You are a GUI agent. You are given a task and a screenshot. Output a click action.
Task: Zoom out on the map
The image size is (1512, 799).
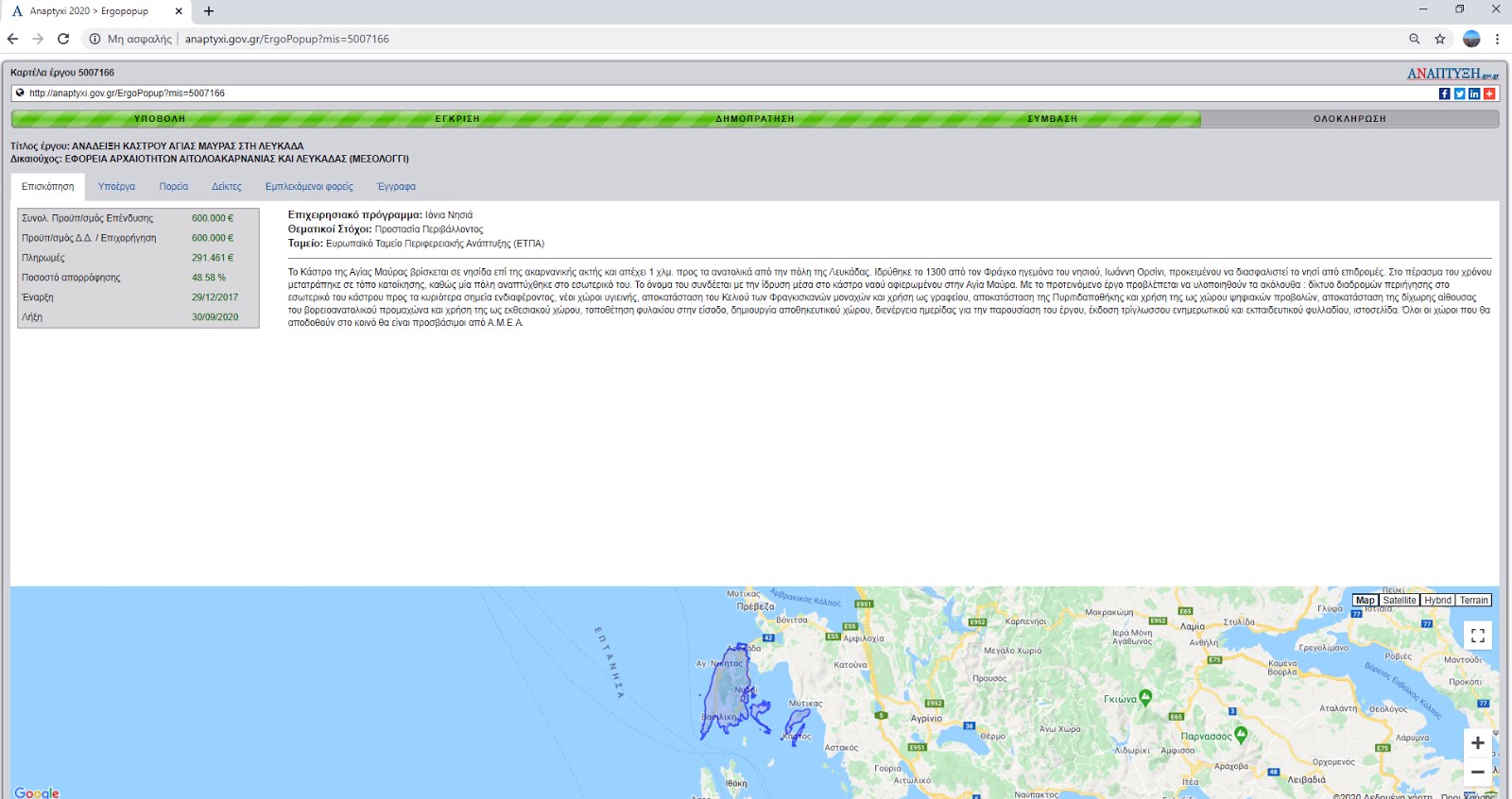(1478, 772)
